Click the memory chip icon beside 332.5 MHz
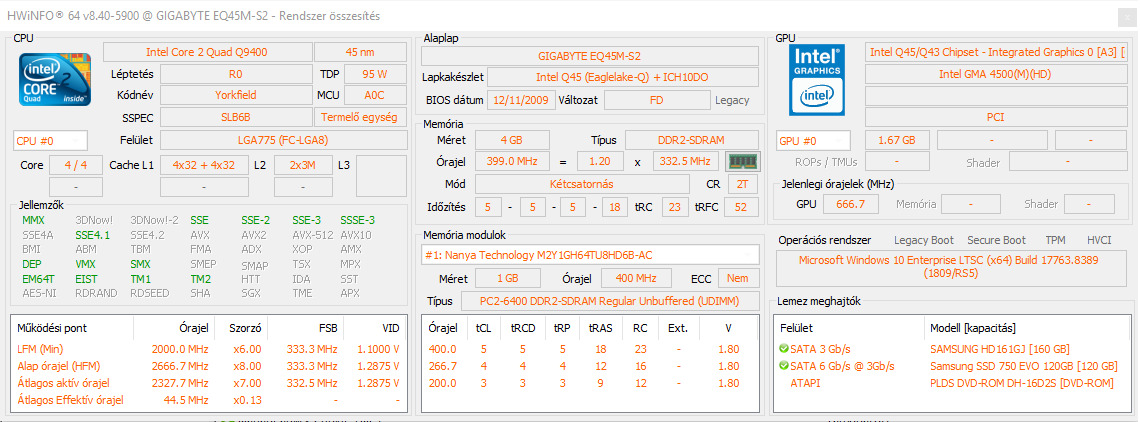This screenshot has height=422, width=1140. (x=743, y=162)
